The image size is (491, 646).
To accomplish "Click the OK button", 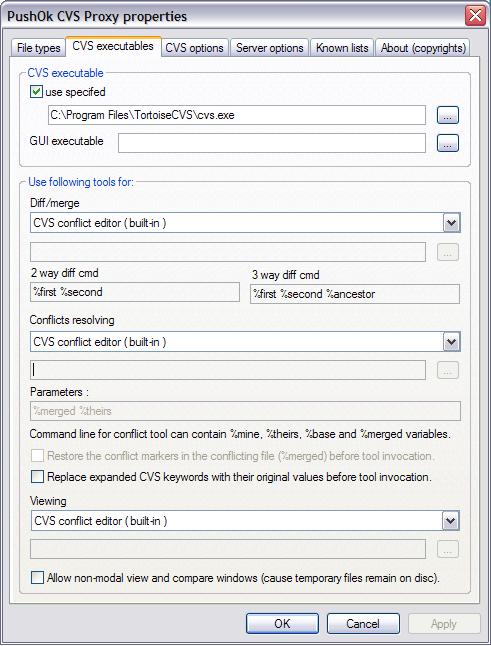I will (282, 623).
